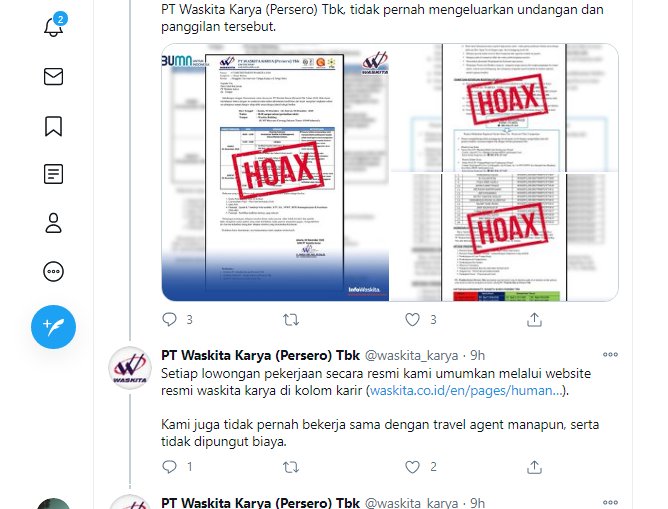This screenshot has width=668, height=509.
Task: Reply to the hoax images tweet
Action: pos(170,319)
